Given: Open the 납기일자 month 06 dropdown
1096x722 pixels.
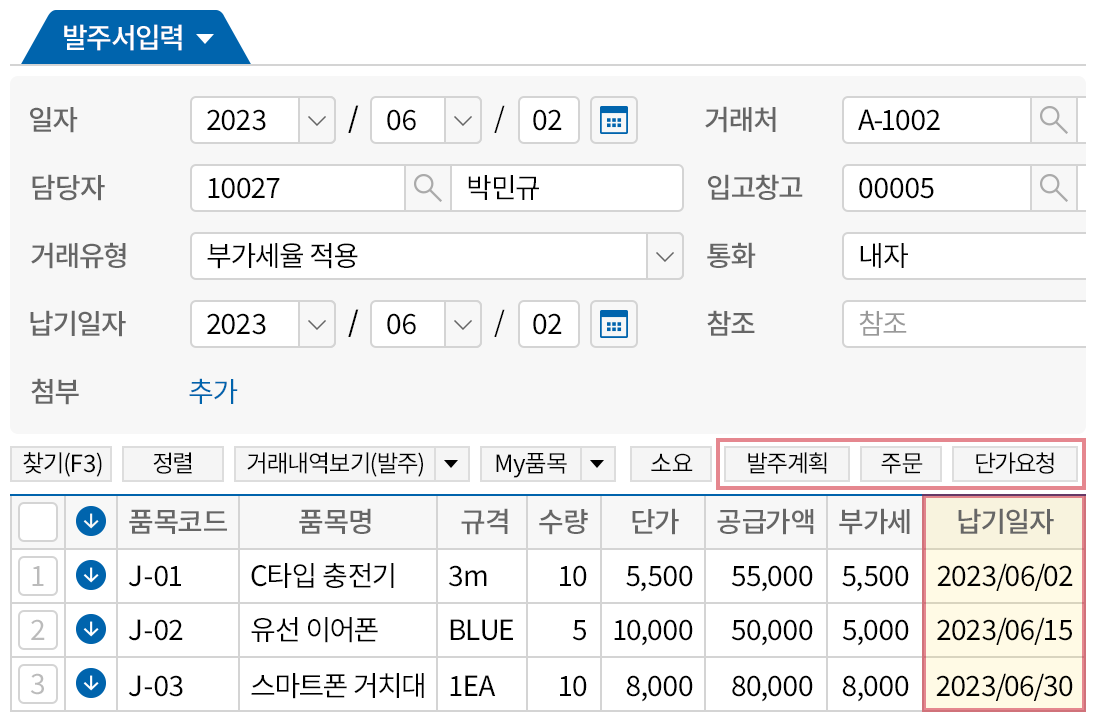Looking at the screenshot, I should pos(462,324).
